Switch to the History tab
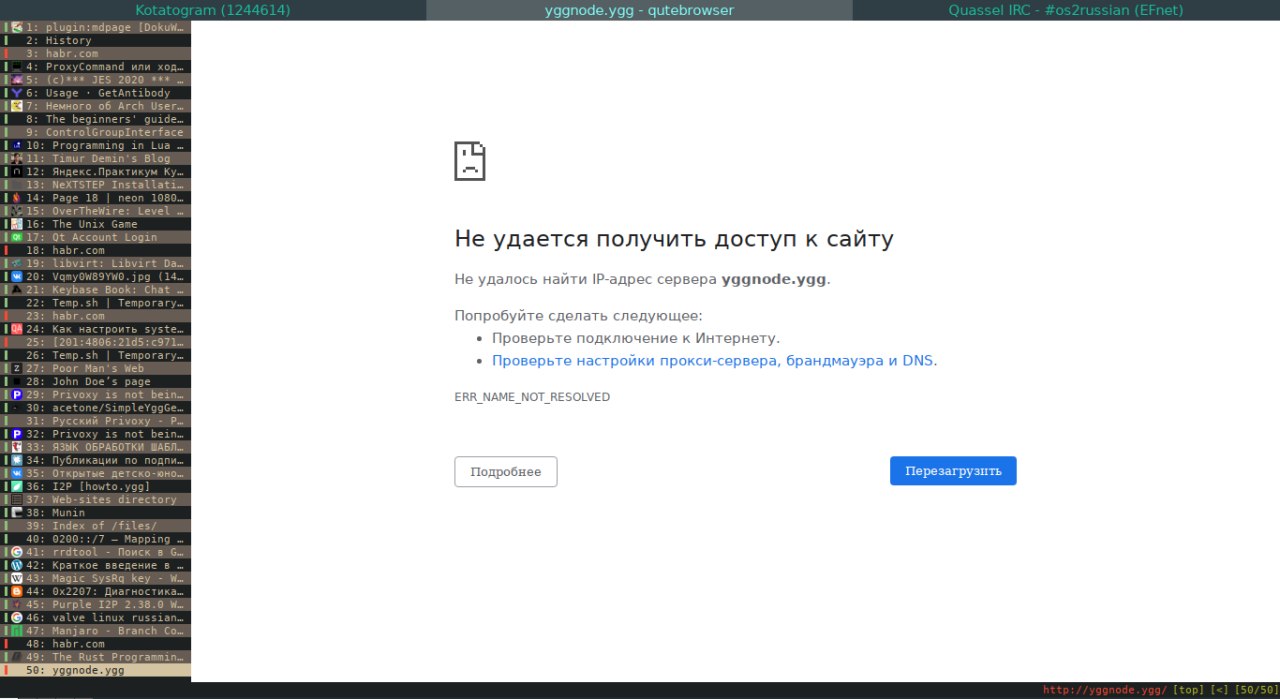 96,40
